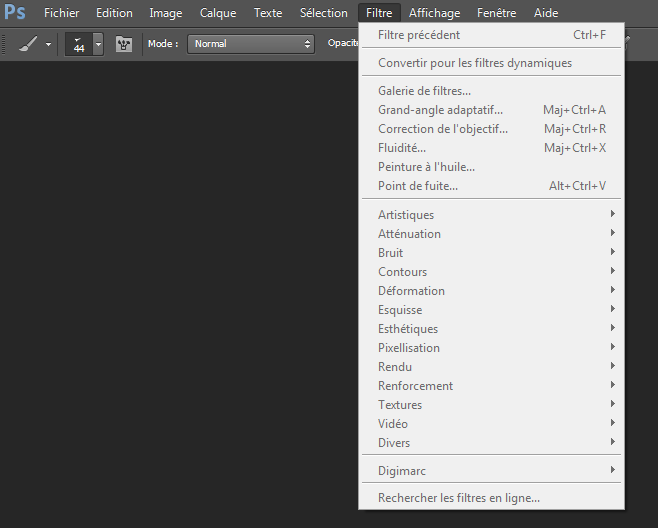The width and height of the screenshot is (658, 528).
Task: Open Correction de l'objectif filter
Action: tap(491, 129)
